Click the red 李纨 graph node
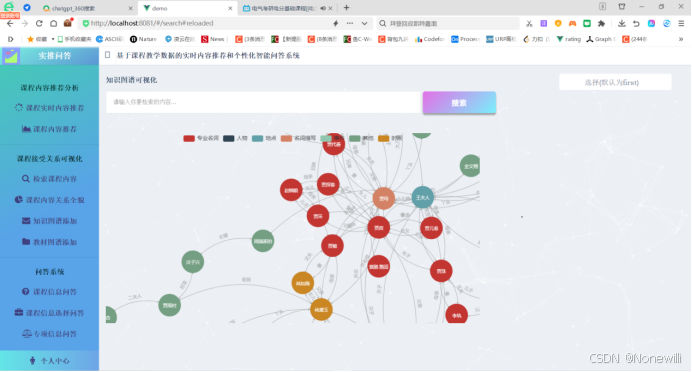This screenshot has height=372, width=692. click(456, 314)
